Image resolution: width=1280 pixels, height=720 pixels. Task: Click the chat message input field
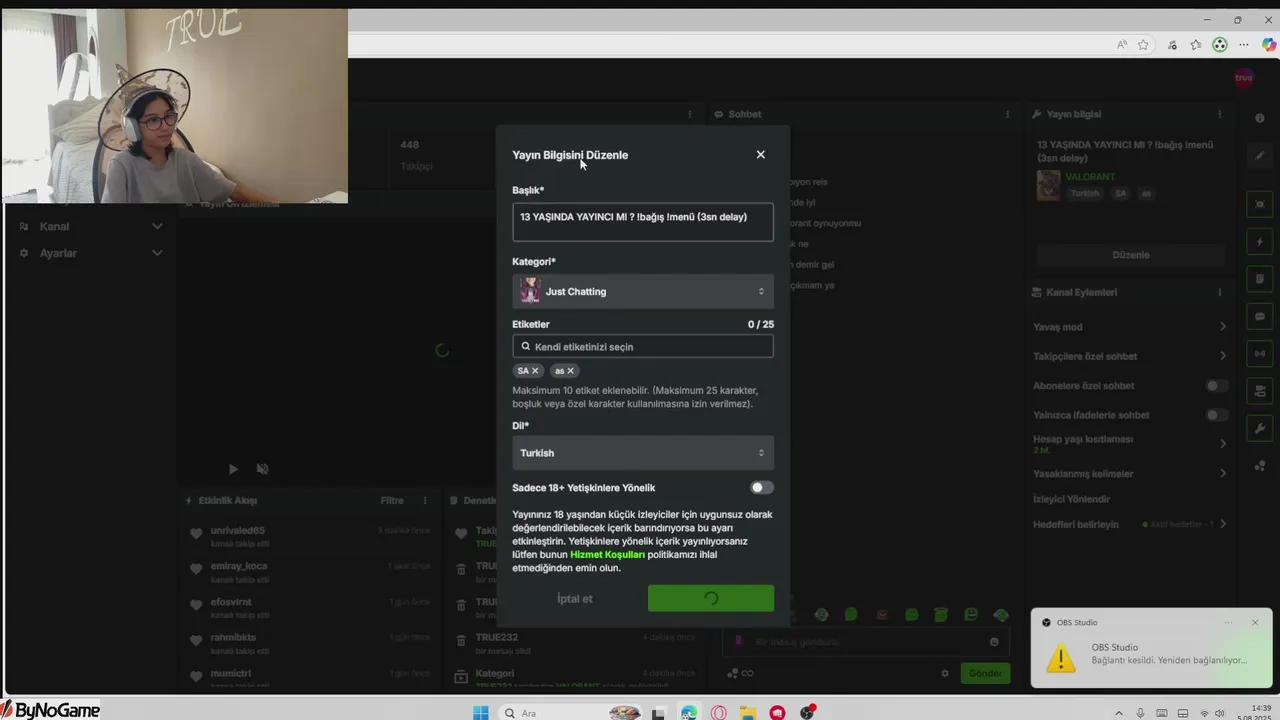[x=865, y=642]
